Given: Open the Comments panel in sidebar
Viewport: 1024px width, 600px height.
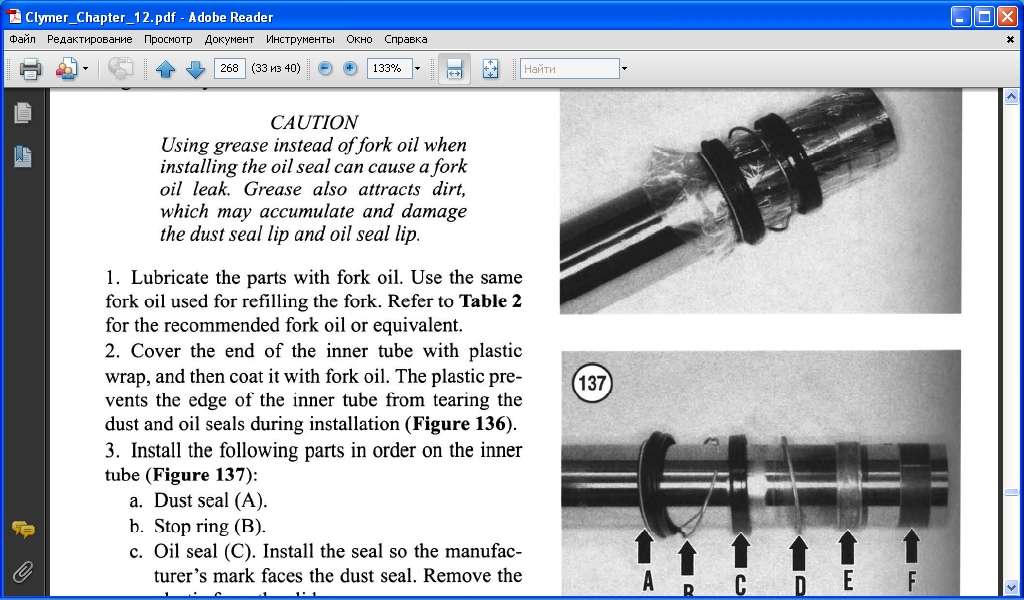Looking at the screenshot, I should click(x=23, y=529).
